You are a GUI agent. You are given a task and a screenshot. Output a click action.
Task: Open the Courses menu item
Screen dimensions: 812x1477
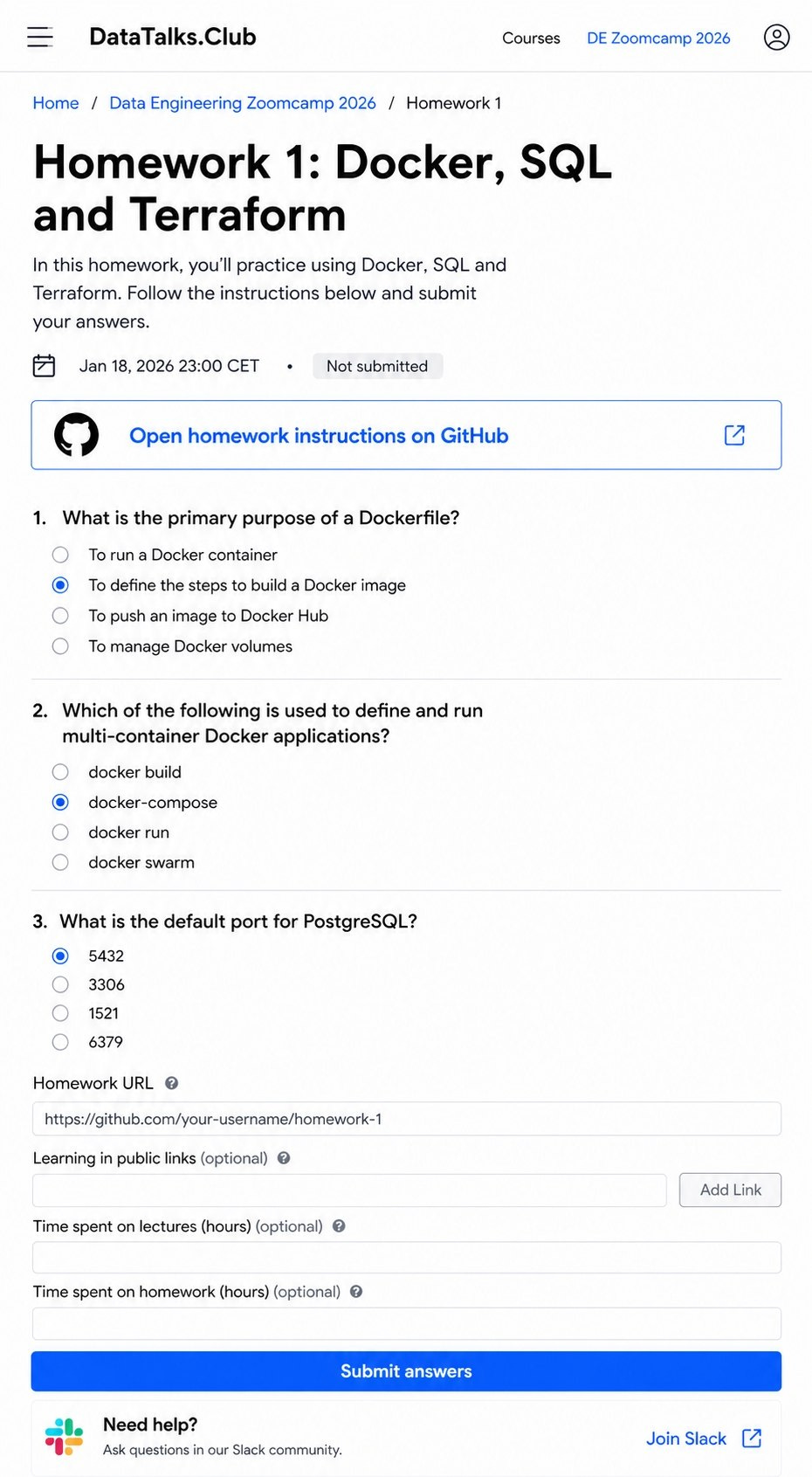pyautogui.click(x=531, y=38)
